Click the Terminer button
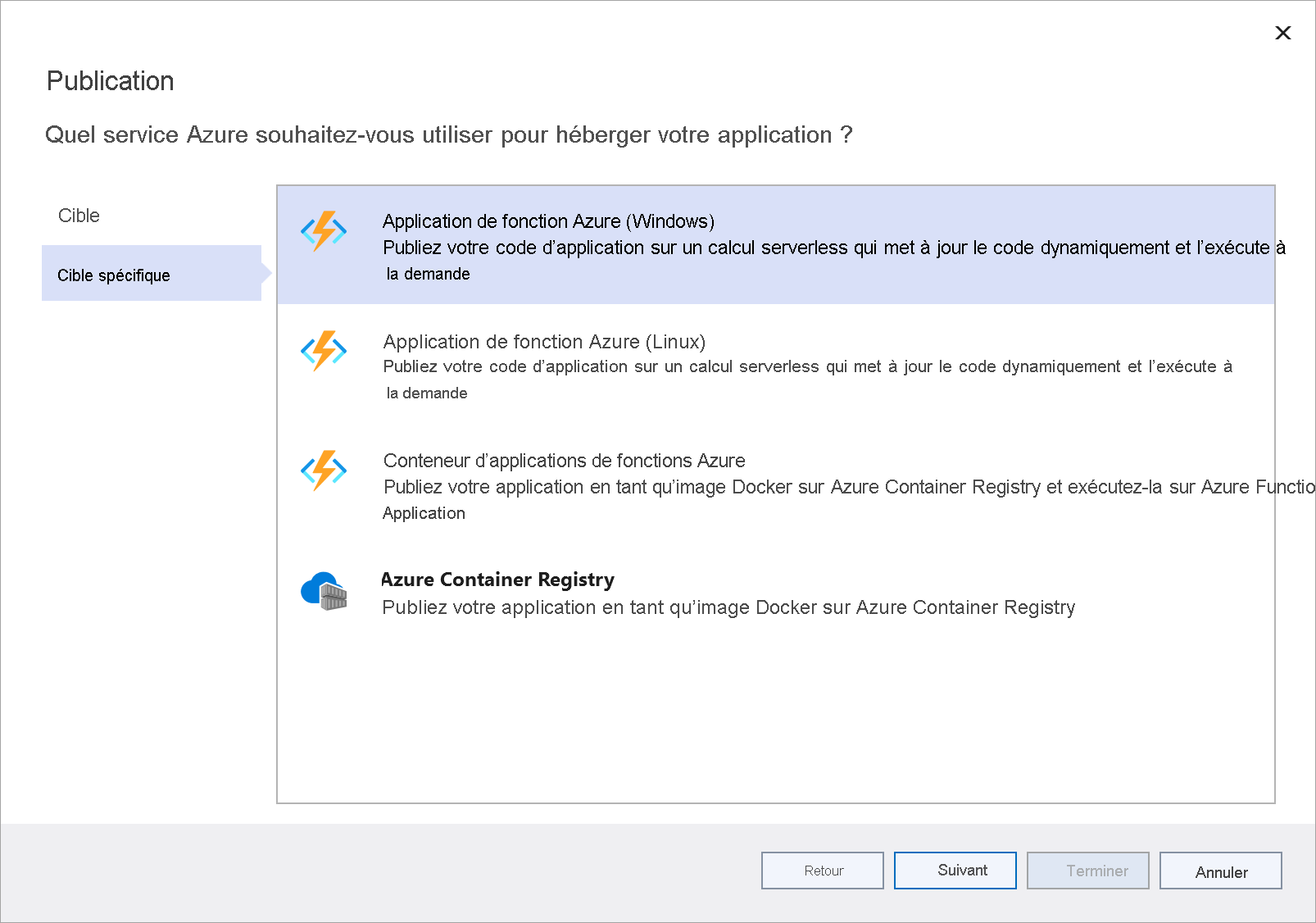 coord(1088,871)
